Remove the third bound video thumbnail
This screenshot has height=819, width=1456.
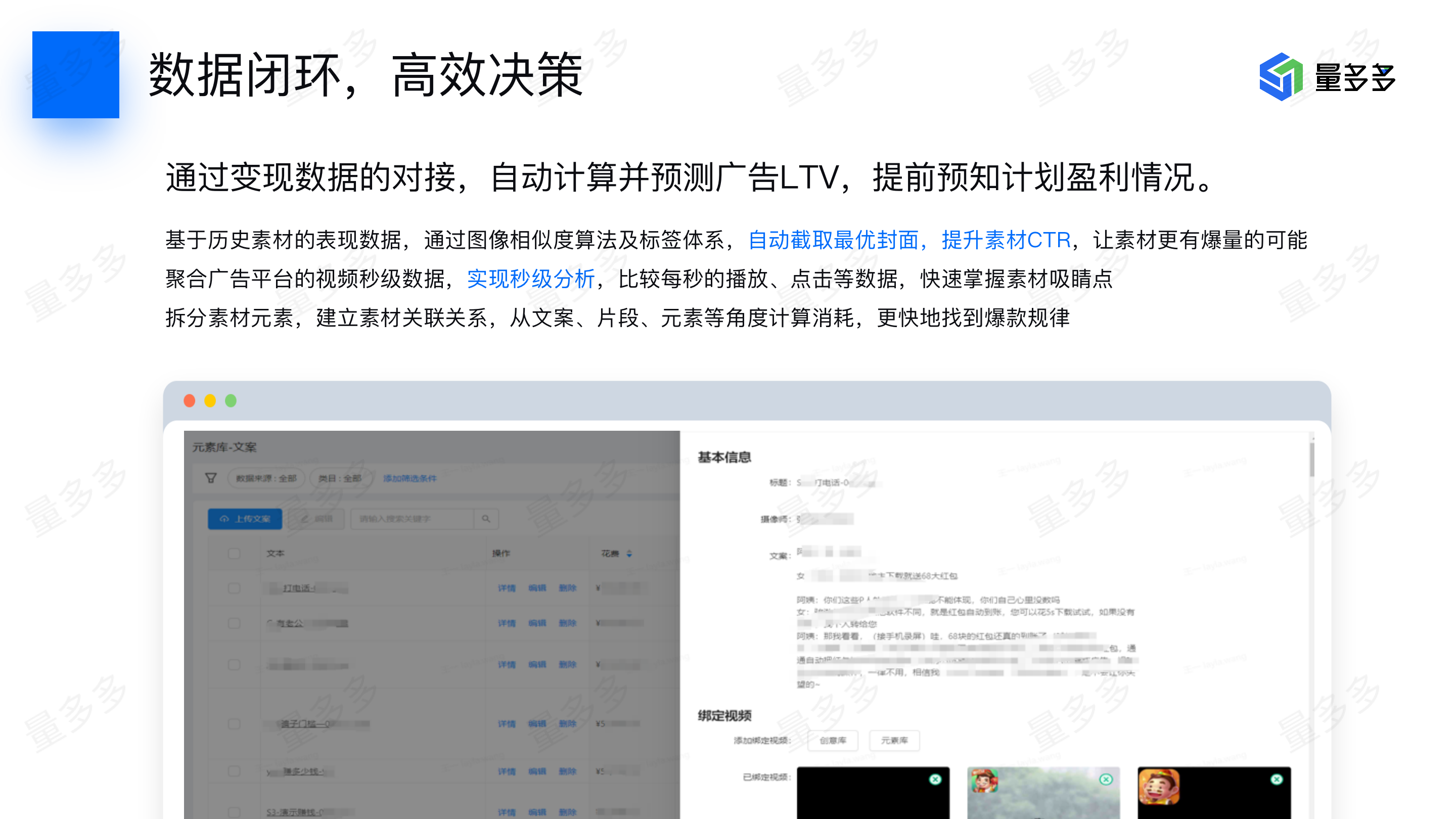click(x=1276, y=779)
